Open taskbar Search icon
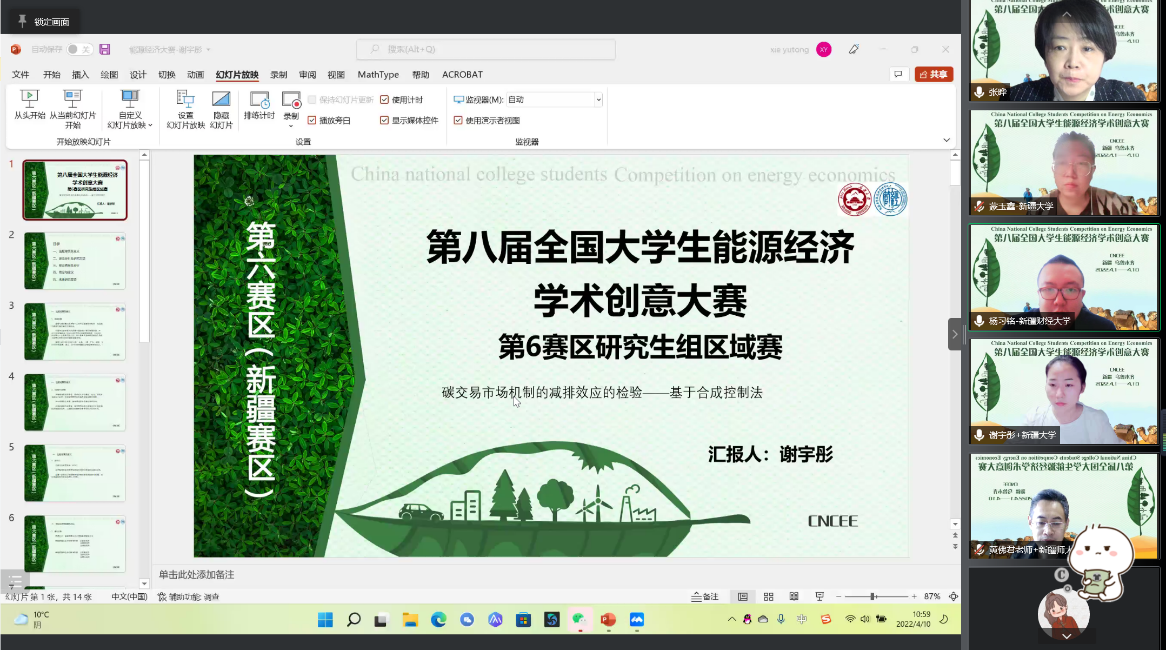The image size is (1166, 650). (354, 620)
